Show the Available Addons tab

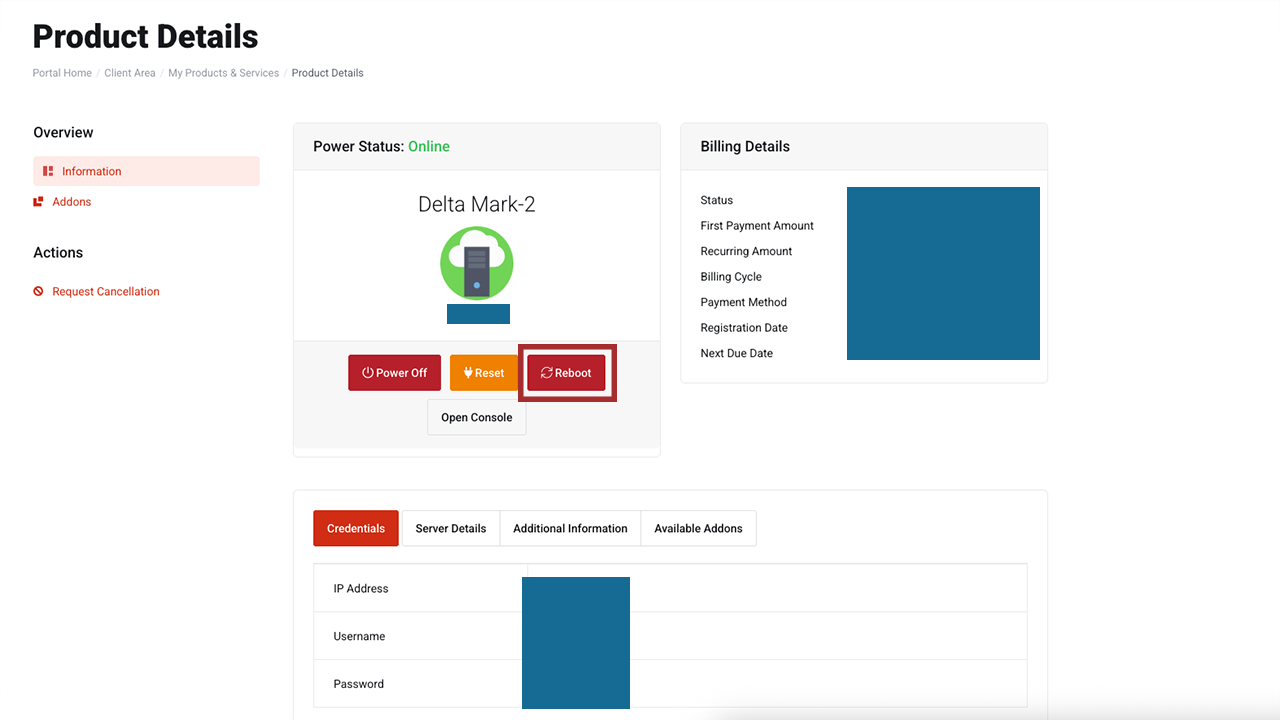coord(698,529)
